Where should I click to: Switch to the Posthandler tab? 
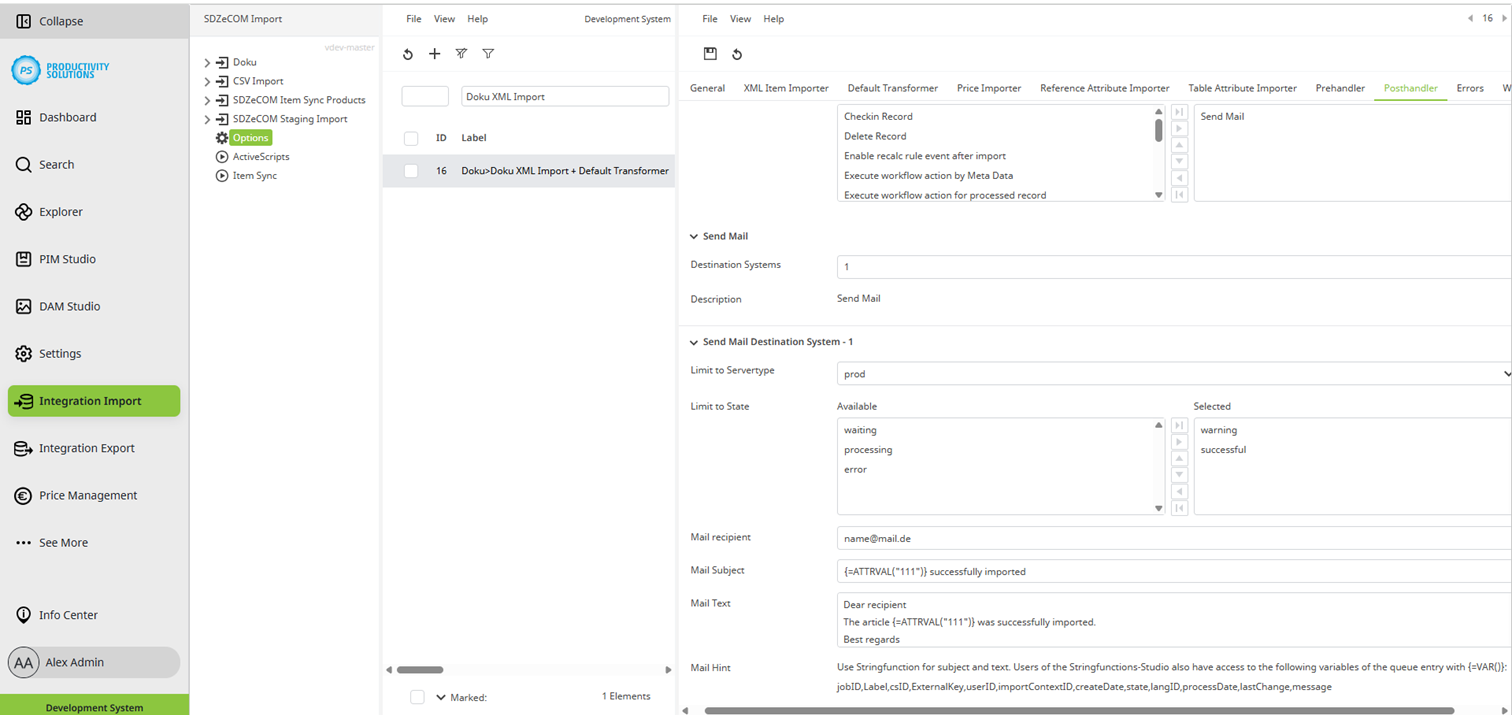coord(1410,88)
